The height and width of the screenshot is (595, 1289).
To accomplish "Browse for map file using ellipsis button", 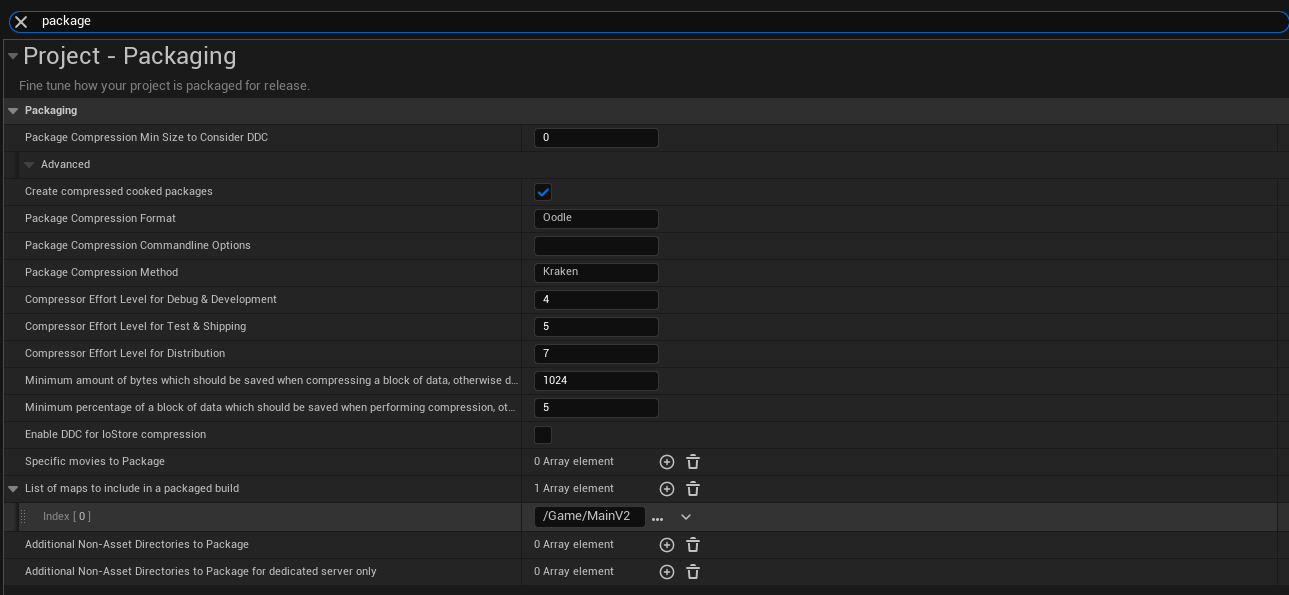I will point(657,517).
